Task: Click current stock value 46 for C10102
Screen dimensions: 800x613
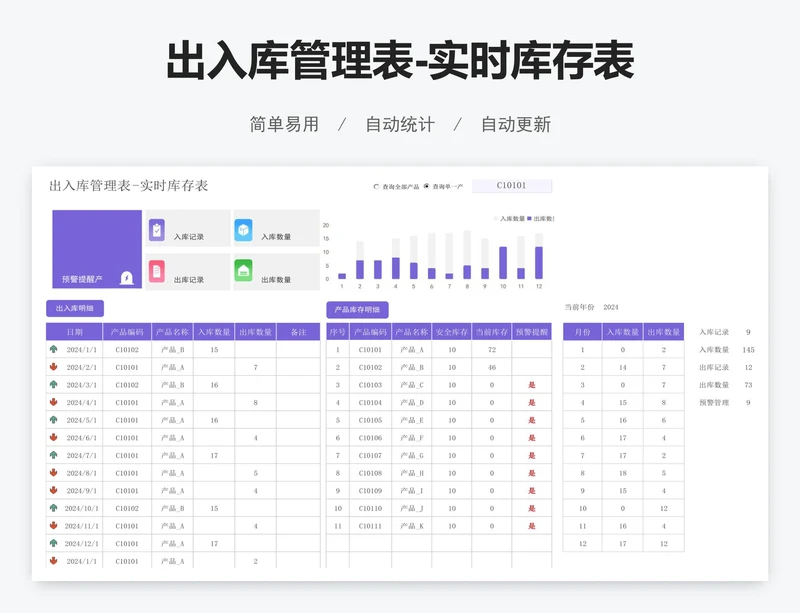Action: coord(492,367)
